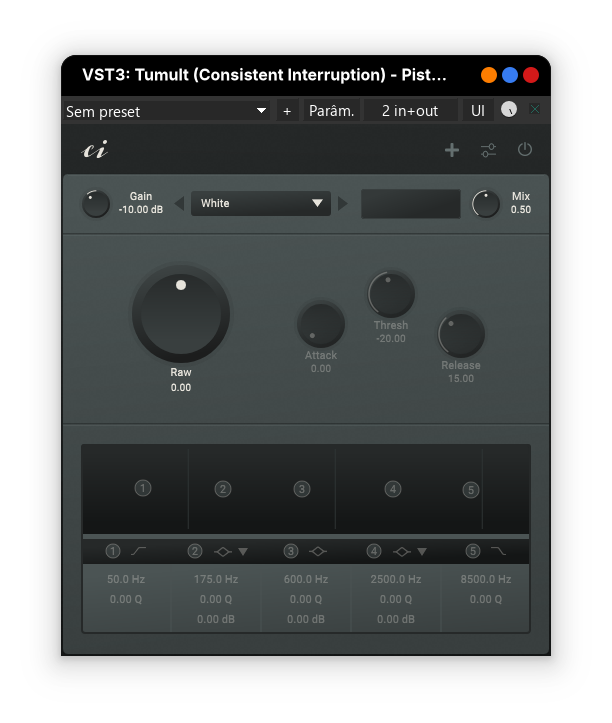Toggle the plugin power button
Viewport: 612px width, 723px height.
coord(525,150)
